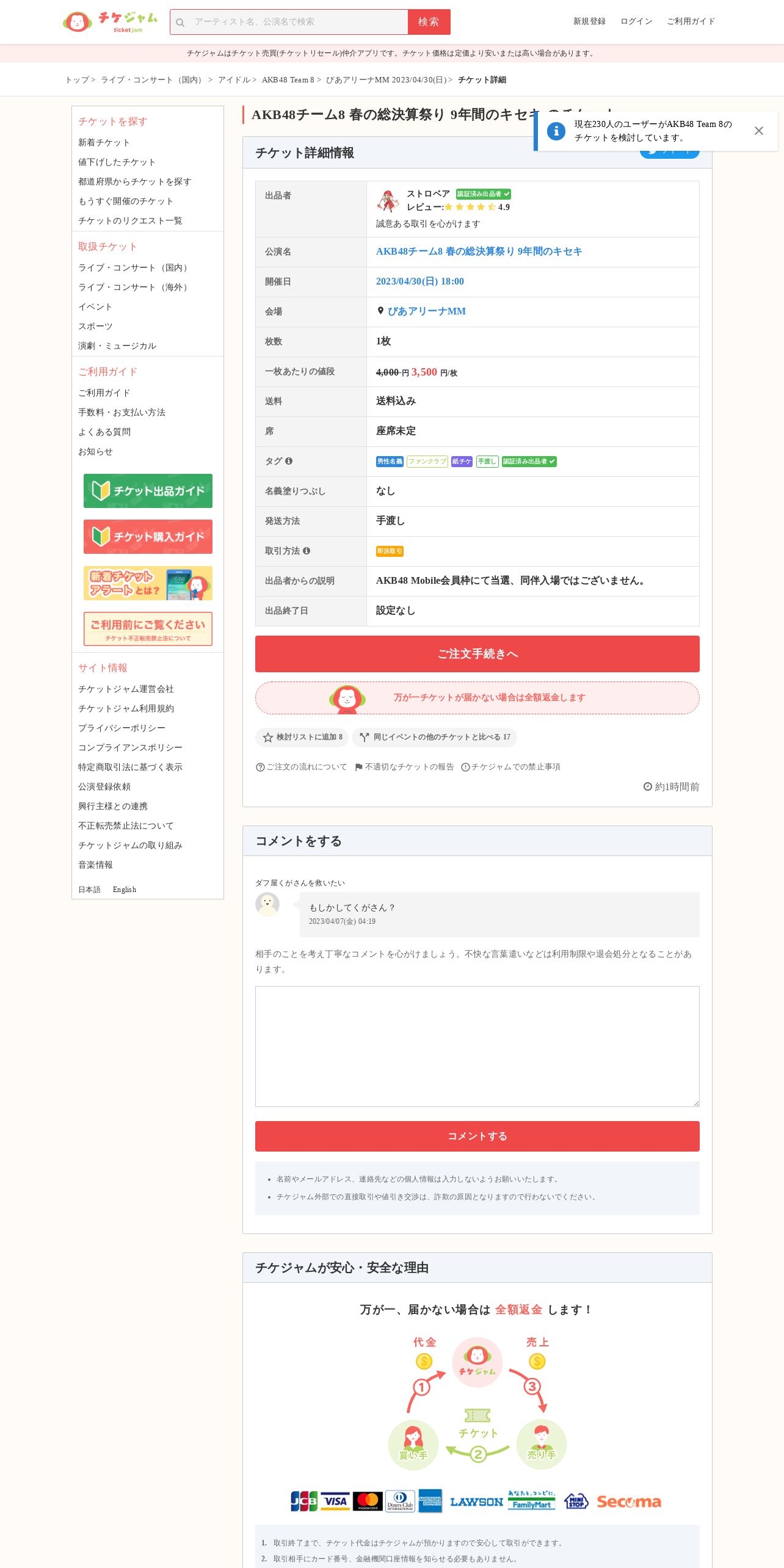Click the ご注文手続きへ order button
The width and height of the screenshot is (784, 1568).
[477, 654]
